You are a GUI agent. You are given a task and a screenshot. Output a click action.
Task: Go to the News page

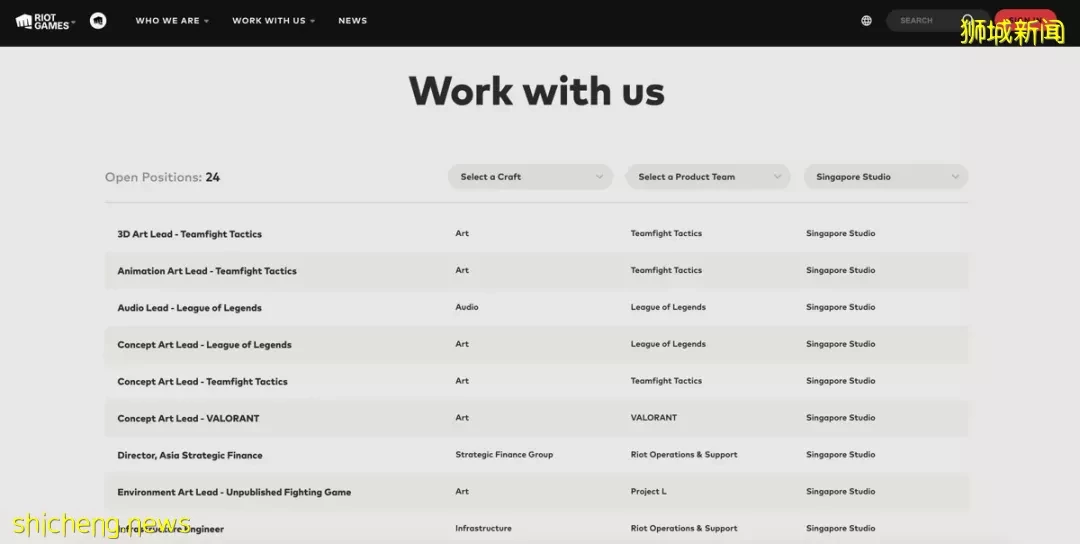353,21
